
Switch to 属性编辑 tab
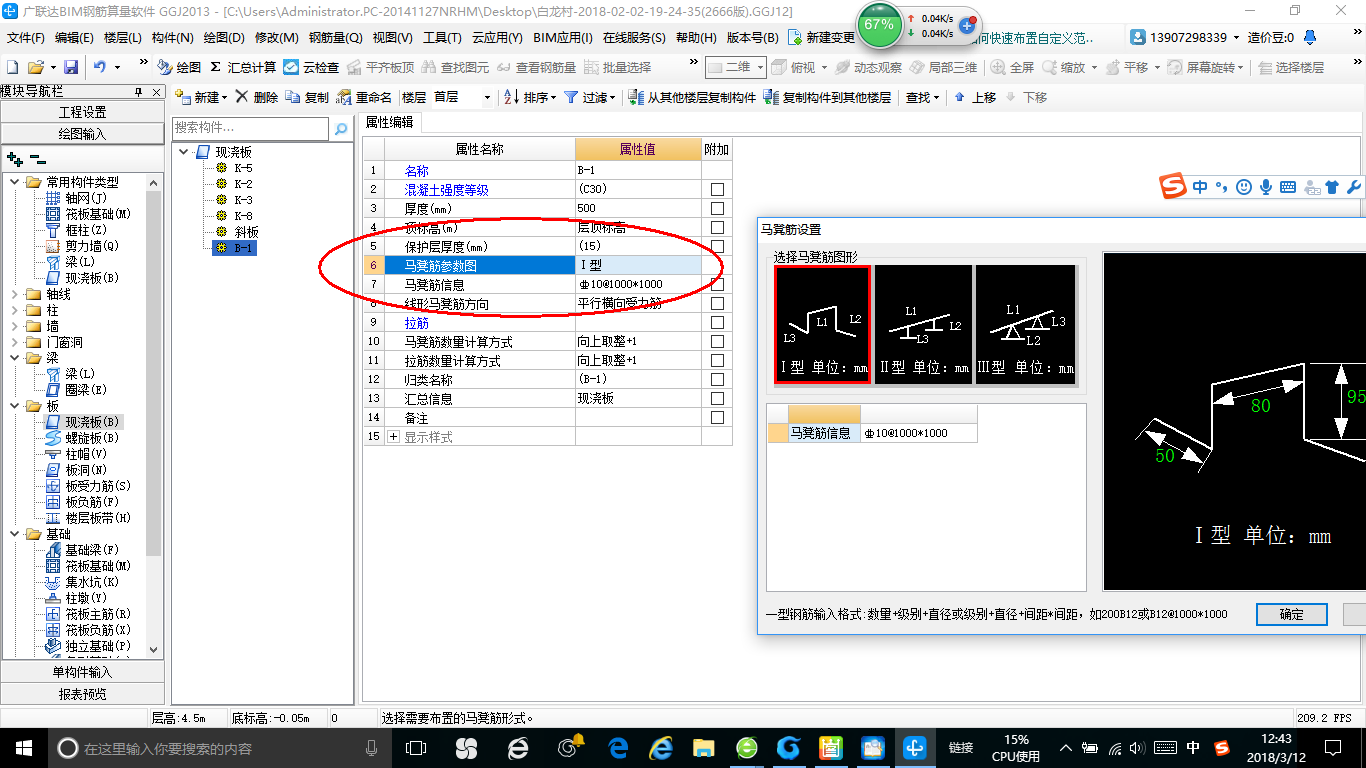389,122
